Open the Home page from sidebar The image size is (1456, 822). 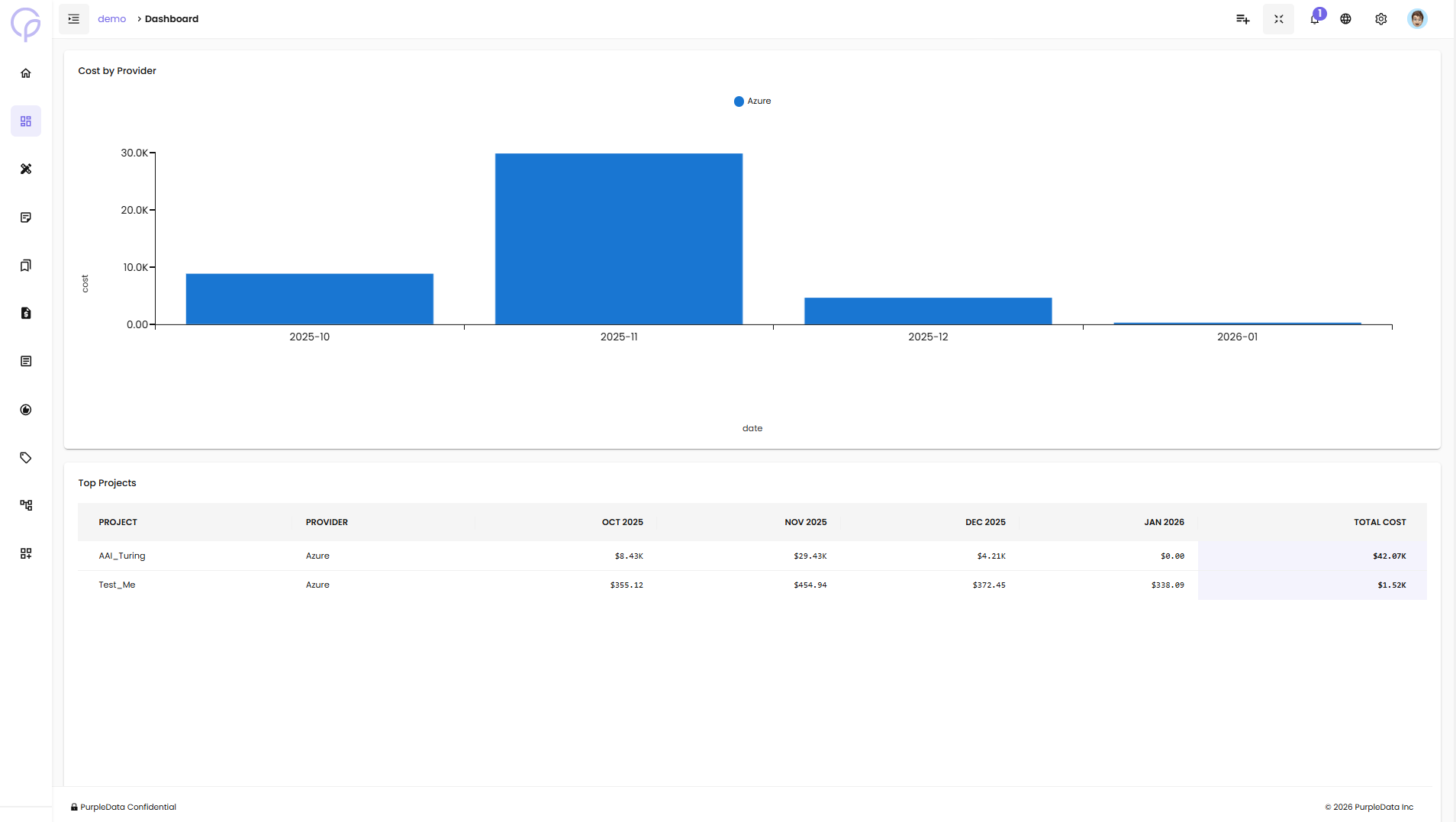coord(26,73)
